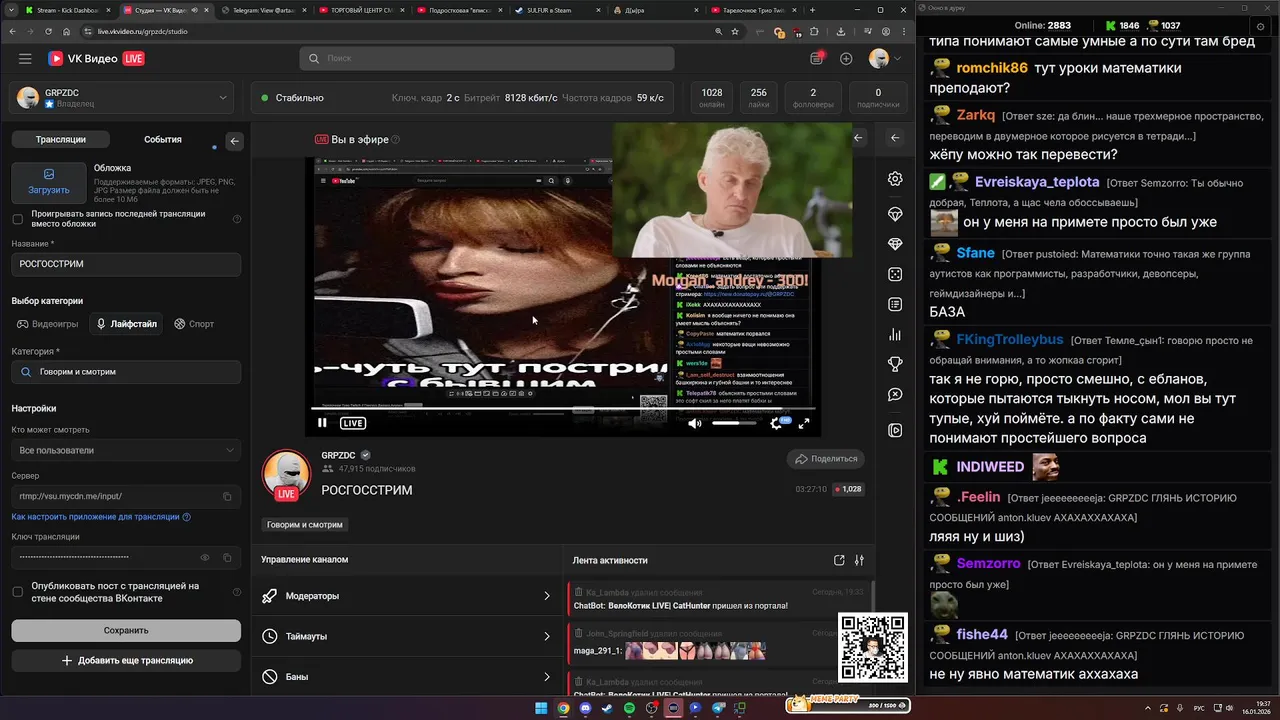Screen dimensions: 1280x720
Task: Switch to ТОРГОВЫЙ ЦЕНТР browser tab
Action: 359,10
